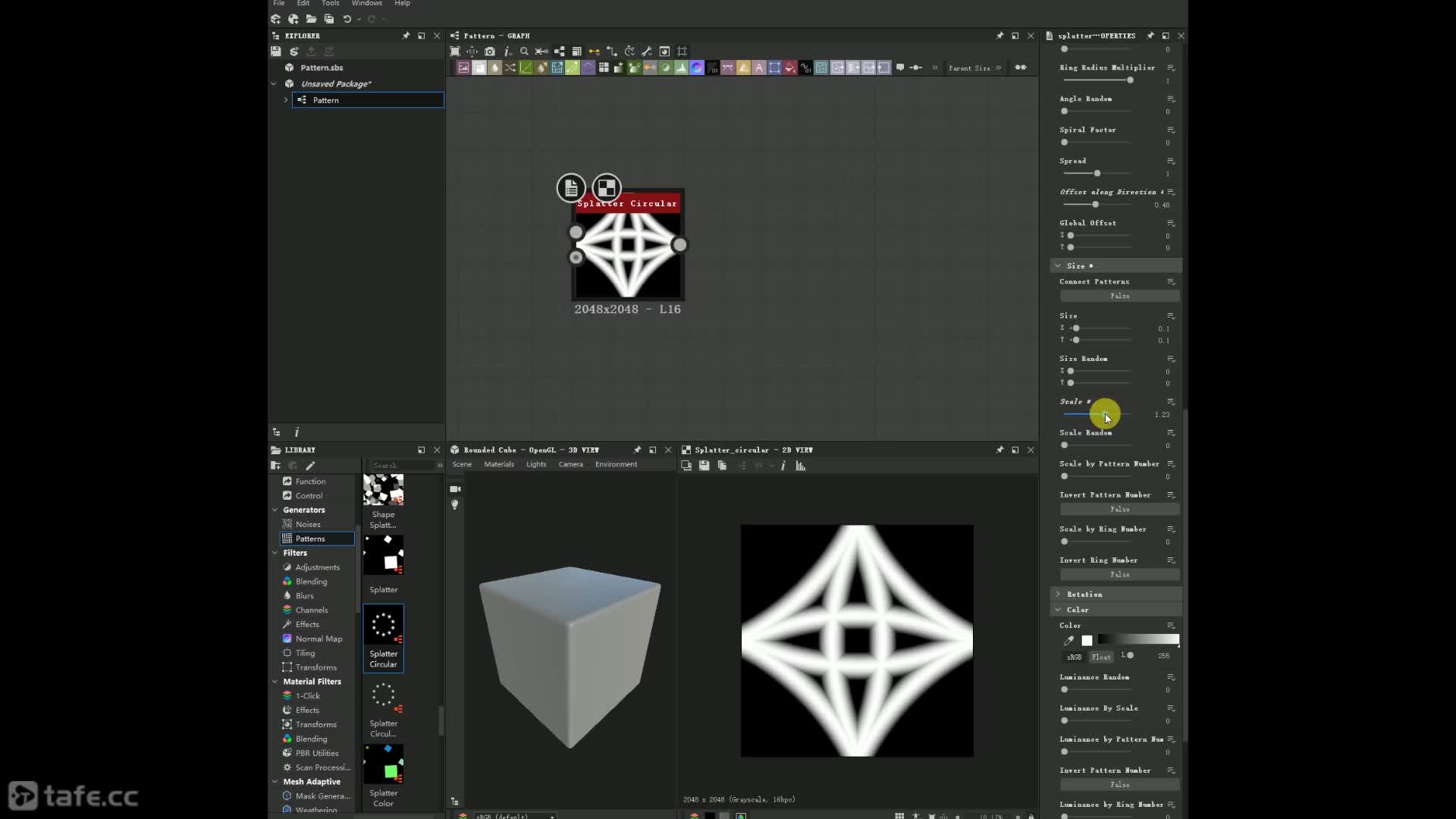
Task: Collapse Generators category in Library
Action: [275, 510]
